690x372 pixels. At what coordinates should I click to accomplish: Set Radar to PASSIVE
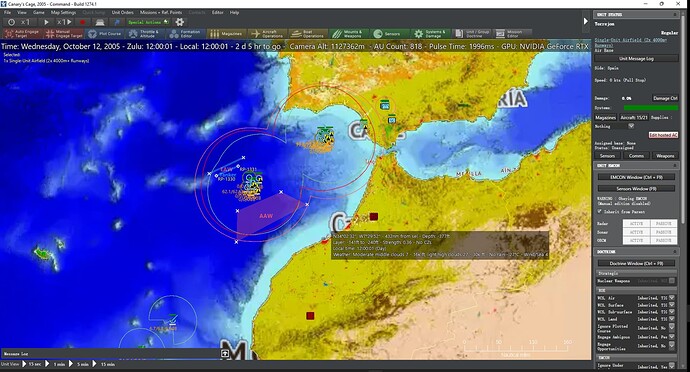pyautogui.click(x=663, y=224)
